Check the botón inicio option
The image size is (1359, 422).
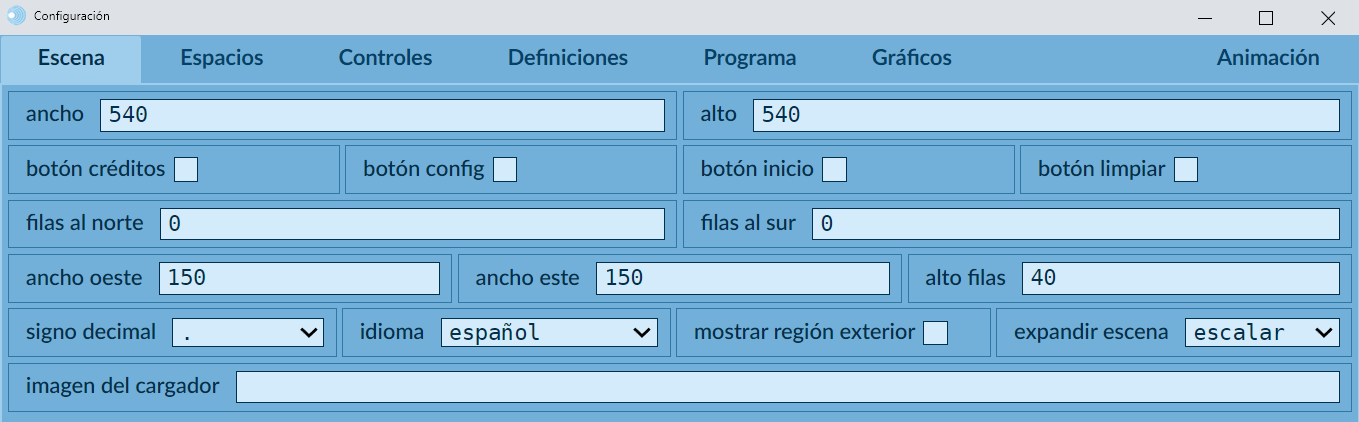[835, 170]
